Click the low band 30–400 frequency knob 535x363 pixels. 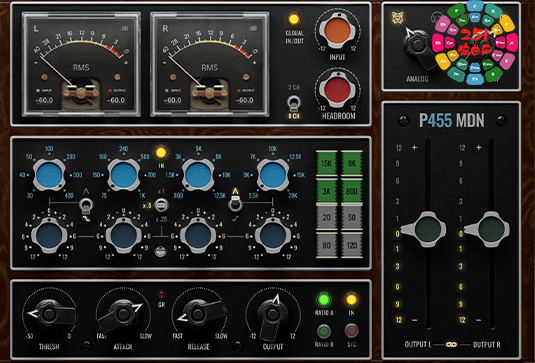pyautogui.click(x=49, y=175)
